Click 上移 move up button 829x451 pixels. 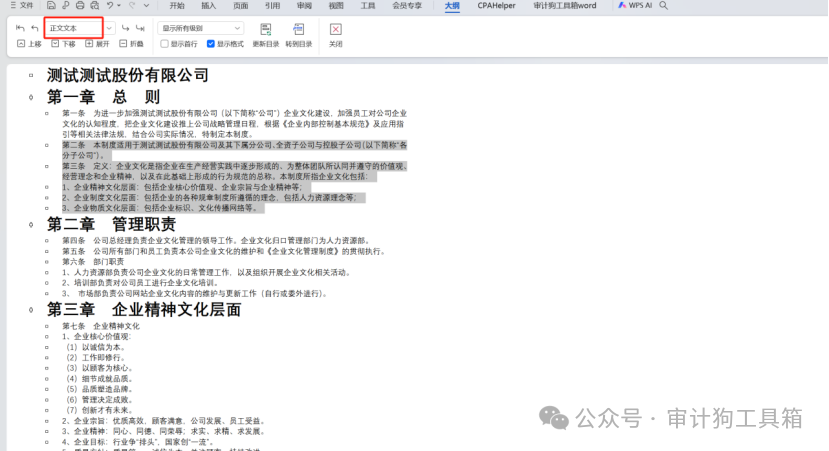pos(29,44)
